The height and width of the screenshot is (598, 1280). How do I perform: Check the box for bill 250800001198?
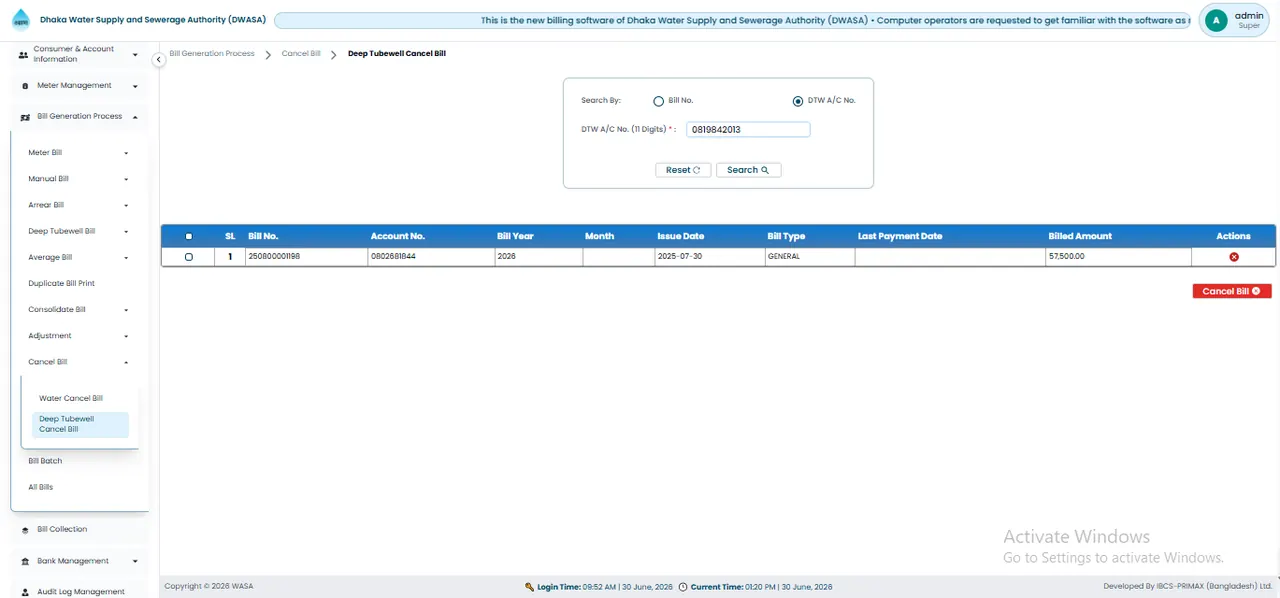click(x=189, y=257)
